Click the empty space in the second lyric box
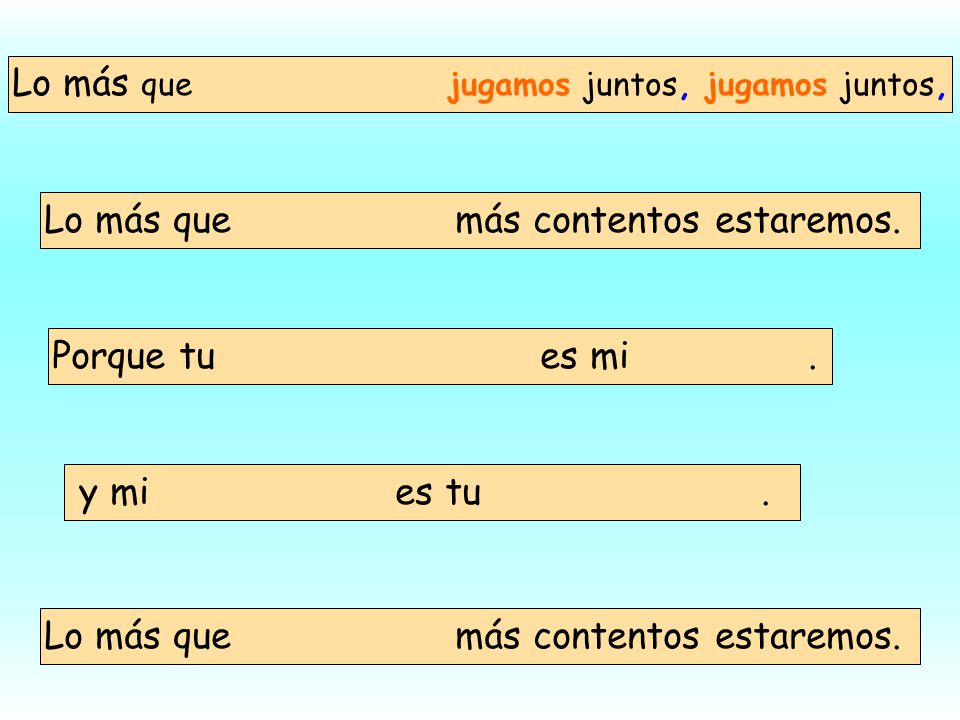This screenshot has height=720, width=960. 343,220
